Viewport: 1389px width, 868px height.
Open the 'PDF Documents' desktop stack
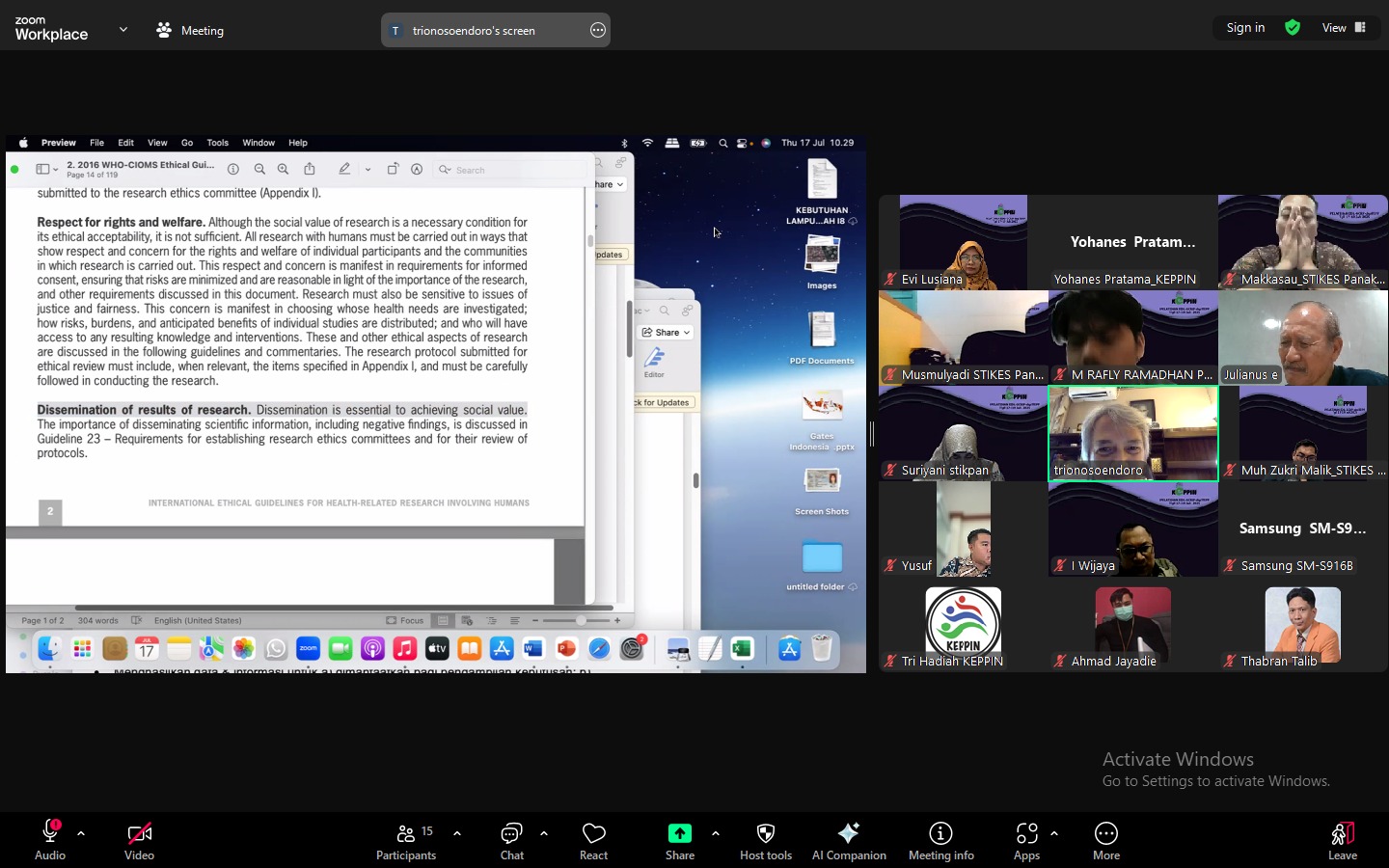pos(822,339)
